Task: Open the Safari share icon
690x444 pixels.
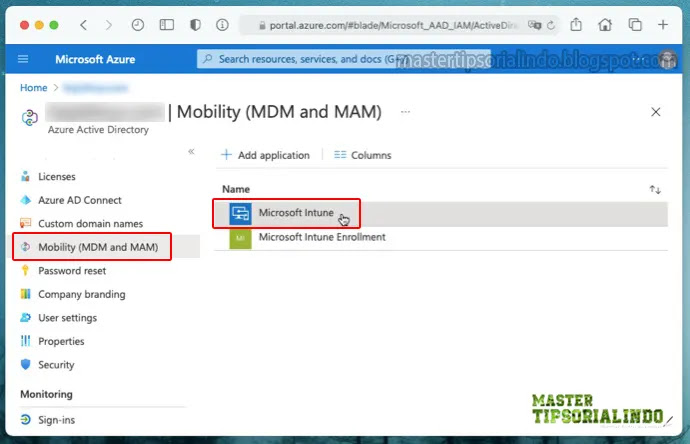Action: coord(576,25)
